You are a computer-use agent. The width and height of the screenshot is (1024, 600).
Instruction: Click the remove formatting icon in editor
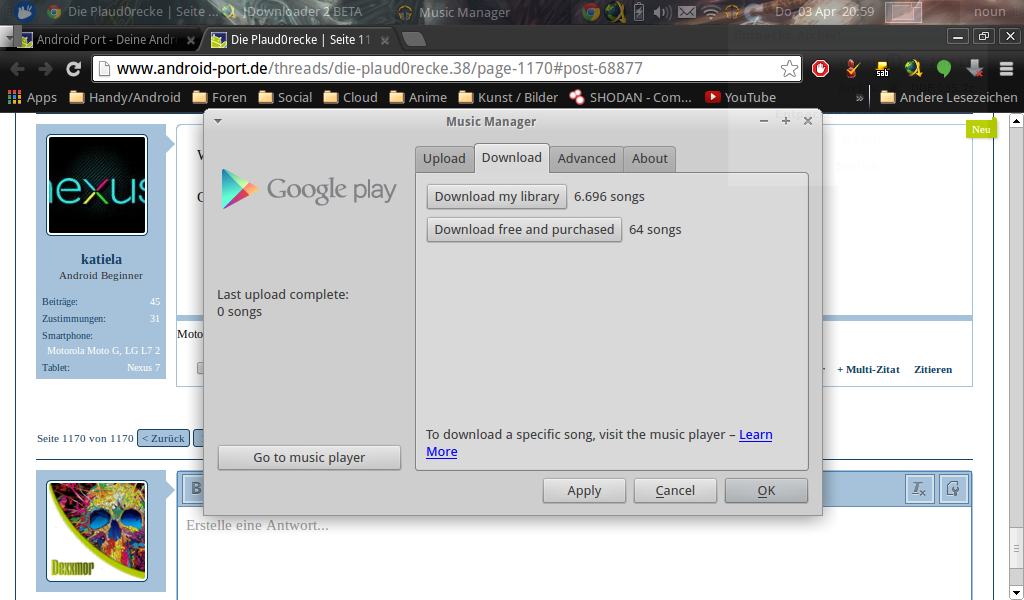point(918,489)
